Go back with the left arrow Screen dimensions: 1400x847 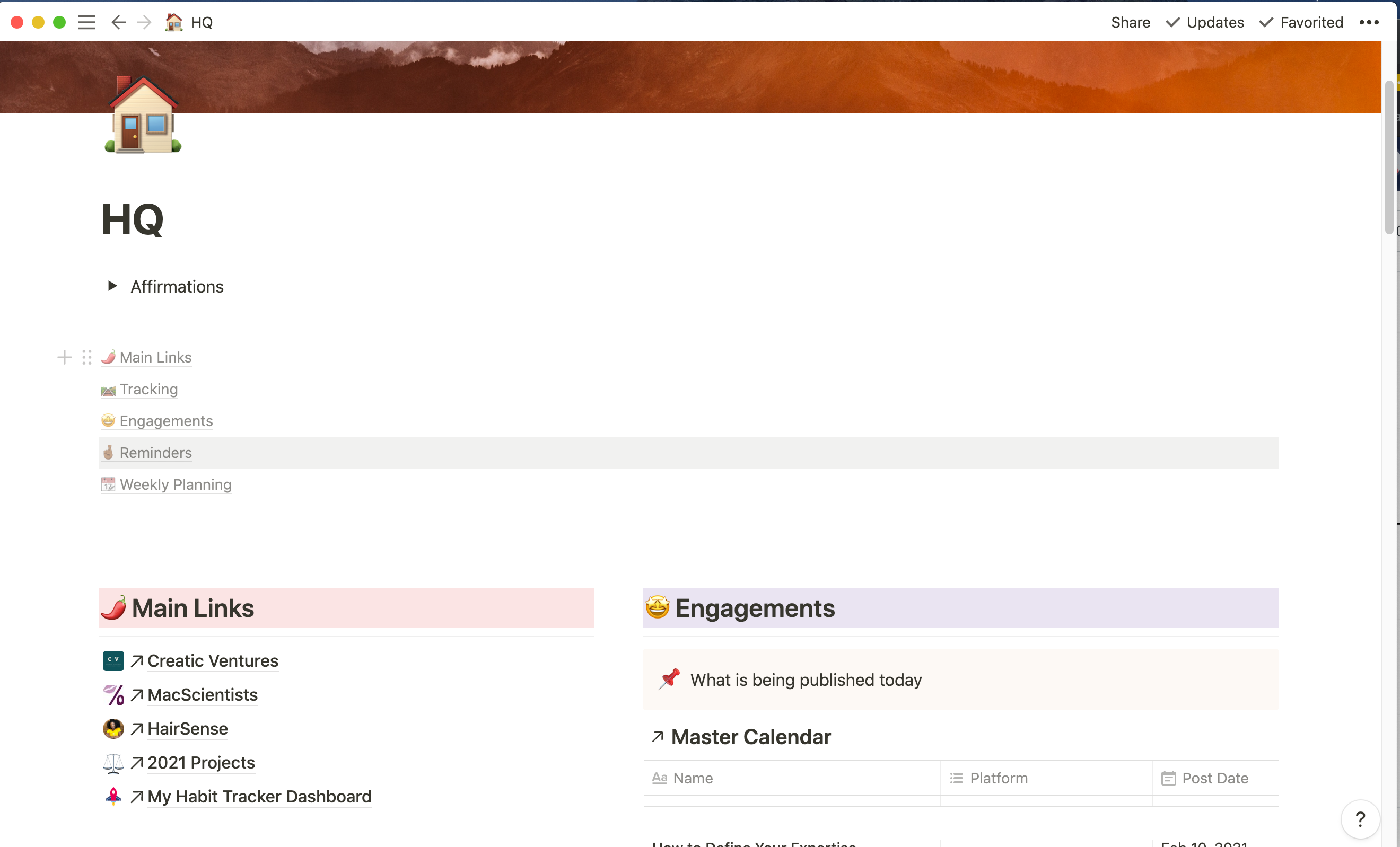(x=118, y=22)
